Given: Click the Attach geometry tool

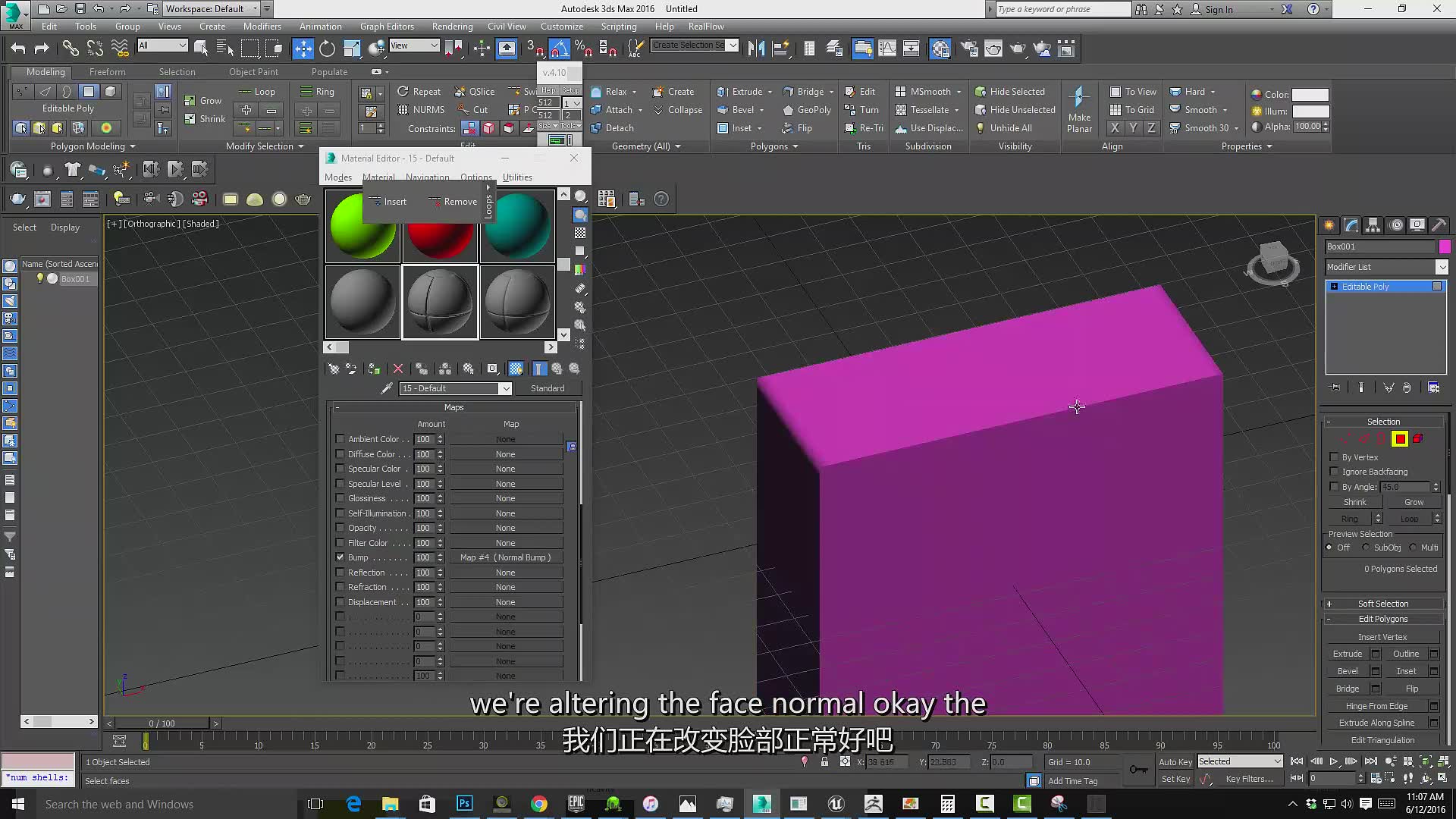Looking at the screenshot, I should tap(611, 109).
